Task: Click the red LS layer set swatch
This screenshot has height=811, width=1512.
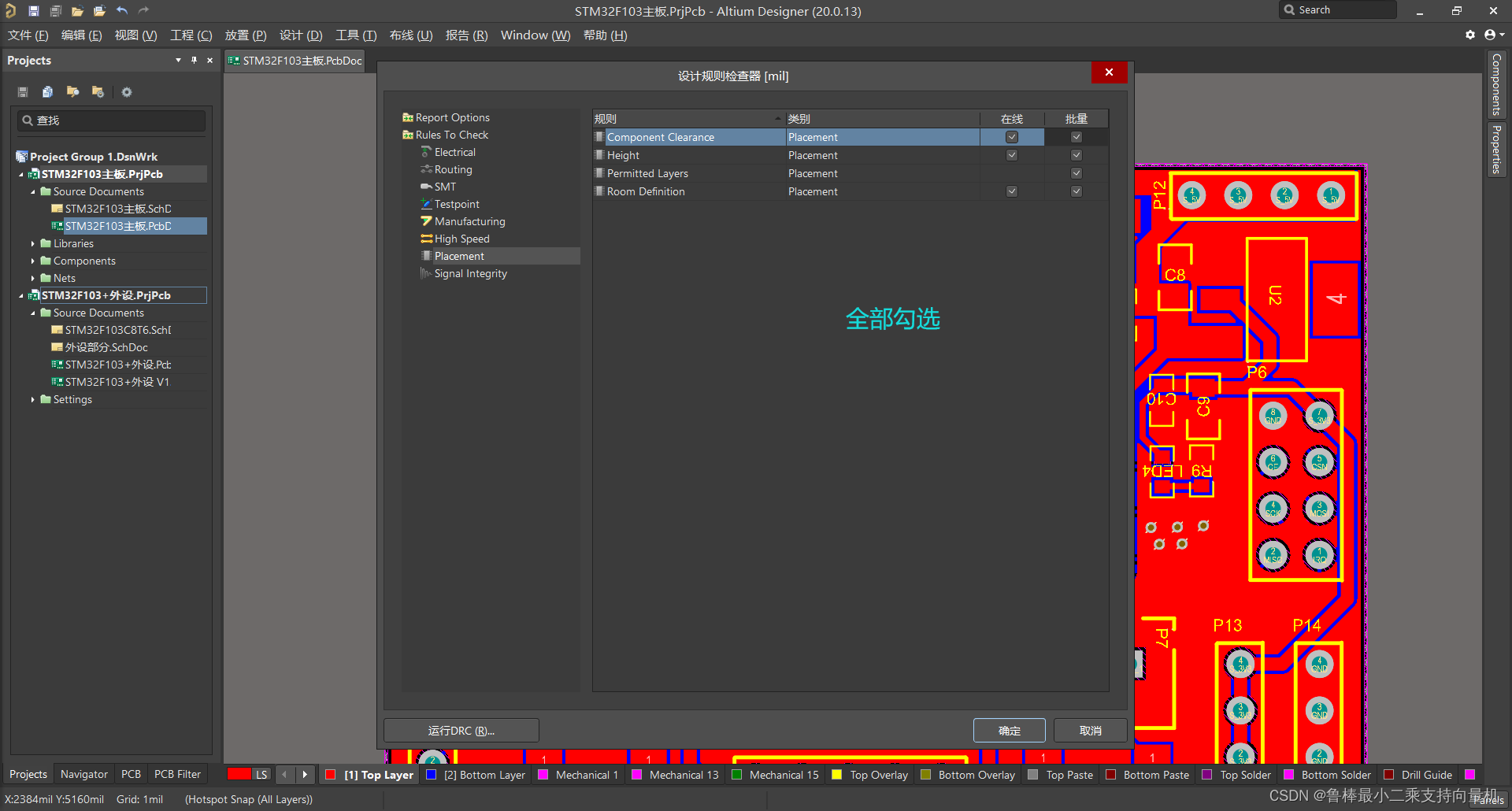Action: coord(239,774)
